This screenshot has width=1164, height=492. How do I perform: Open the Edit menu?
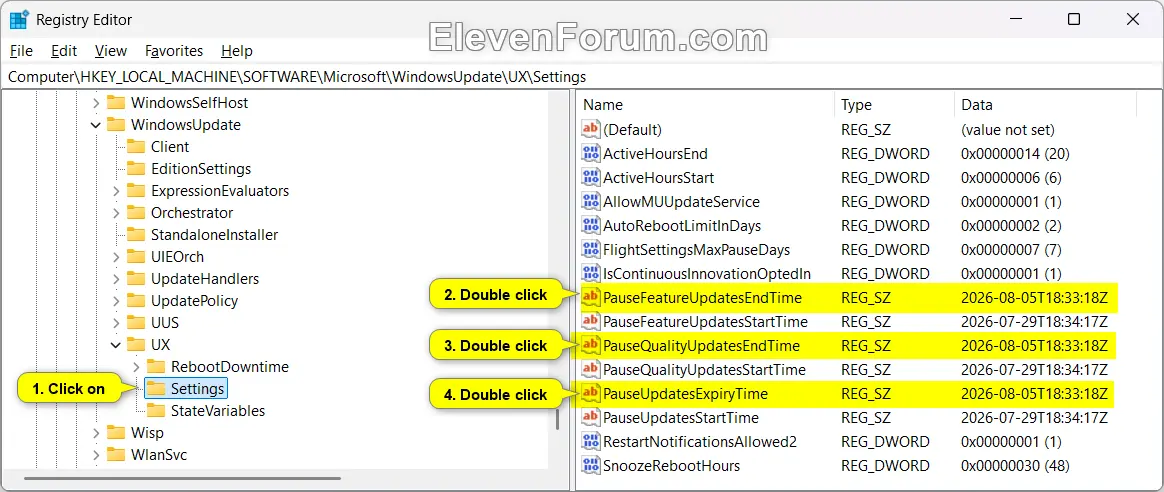click(x=65, y=51)
